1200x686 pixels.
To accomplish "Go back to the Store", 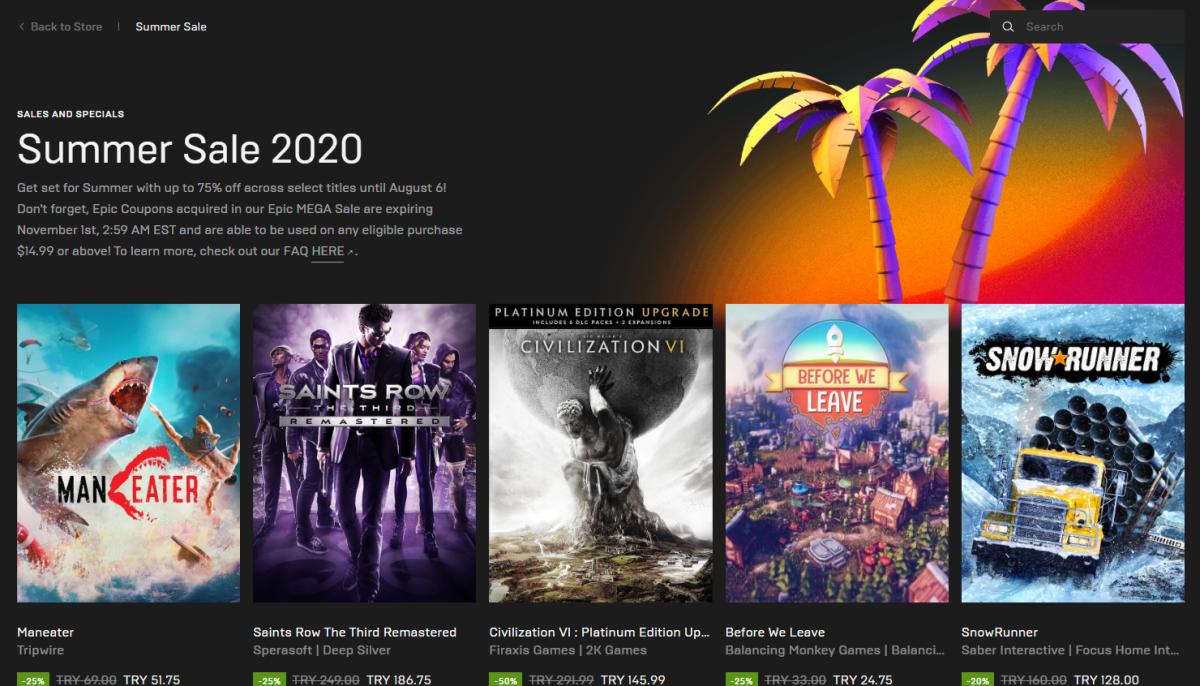I will click(60, 27).
